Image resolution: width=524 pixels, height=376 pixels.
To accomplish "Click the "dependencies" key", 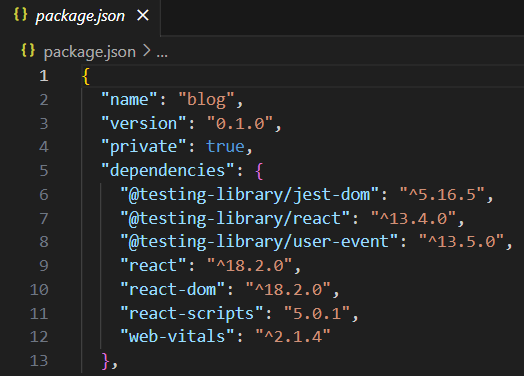I will point(167,170).
